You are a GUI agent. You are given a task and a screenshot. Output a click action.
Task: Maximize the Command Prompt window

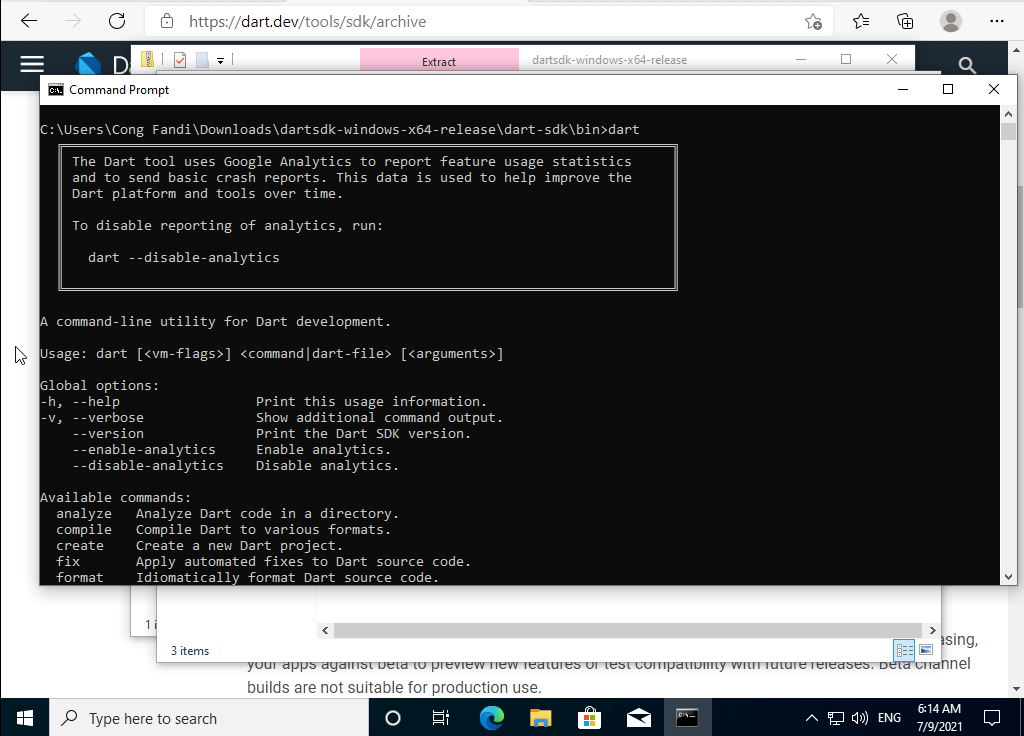pos(948,89)
